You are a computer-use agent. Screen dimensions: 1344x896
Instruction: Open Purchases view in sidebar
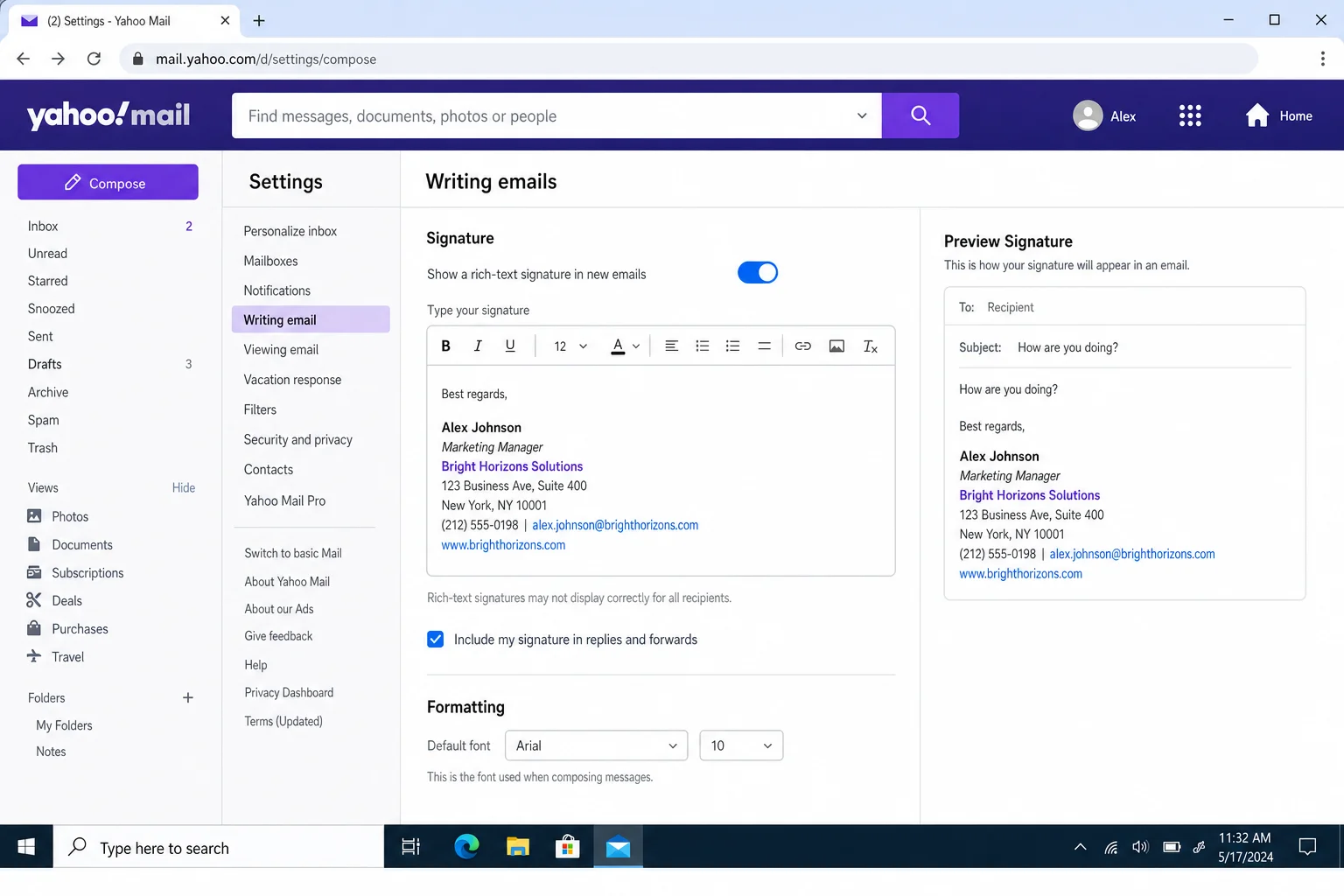[x=67, y=628]
